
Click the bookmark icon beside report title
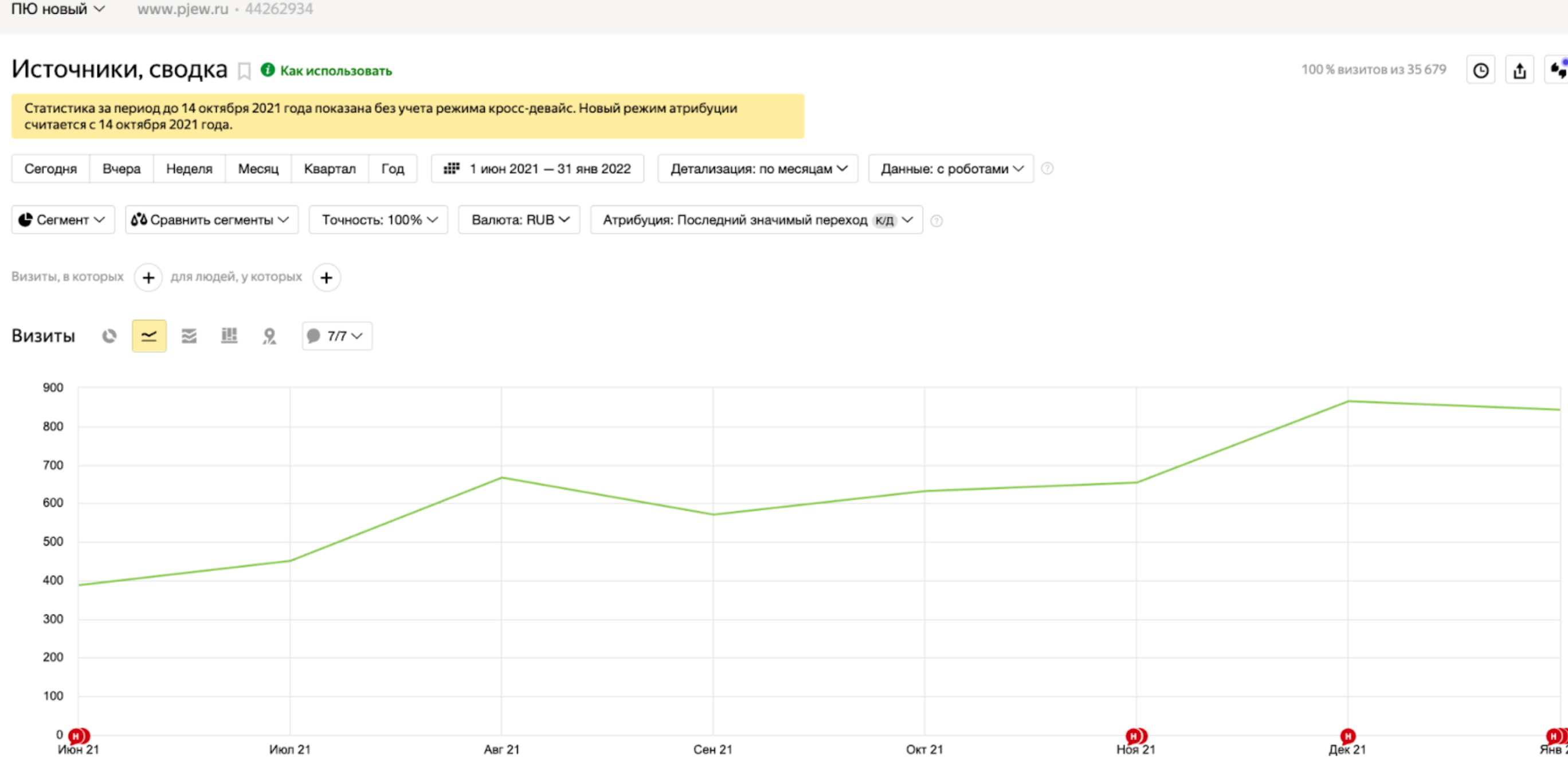pyautogui.click(x=244, y=71)
